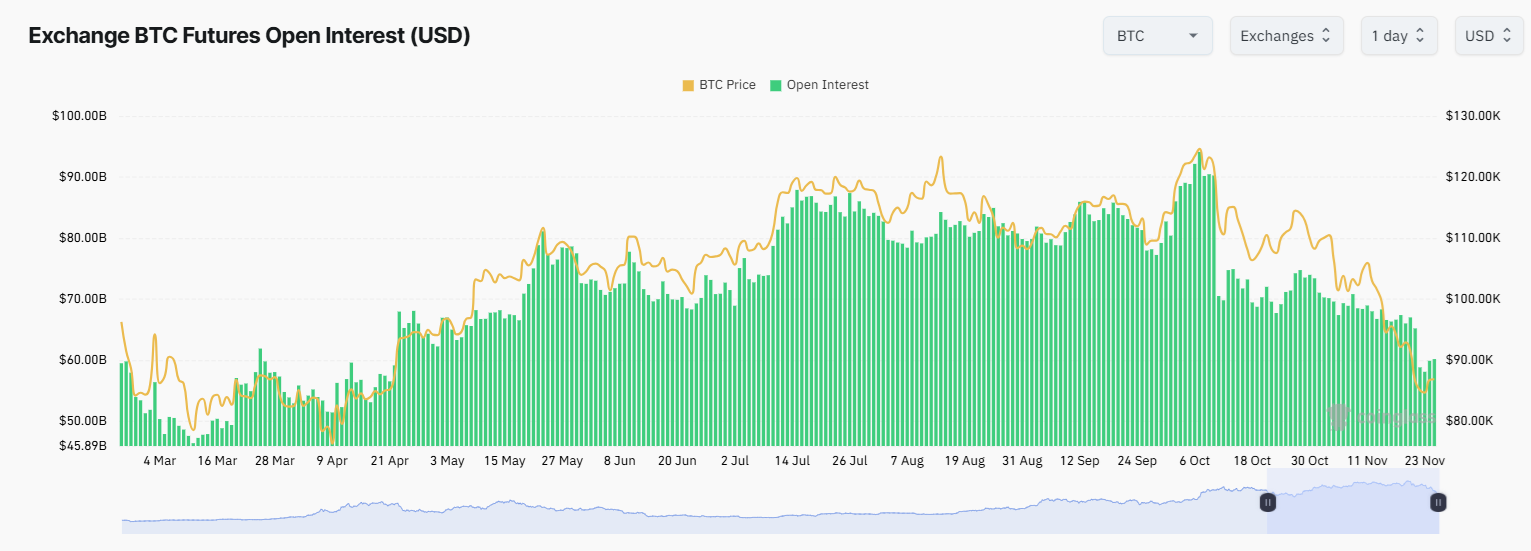The image size is (1531, 551).
Task: Open the USD currency selector
Action: (x=1489, y=36)
